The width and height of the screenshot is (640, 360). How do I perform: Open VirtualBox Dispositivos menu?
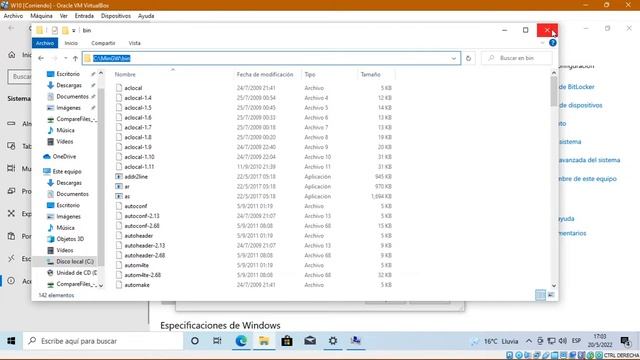point(116,16)
